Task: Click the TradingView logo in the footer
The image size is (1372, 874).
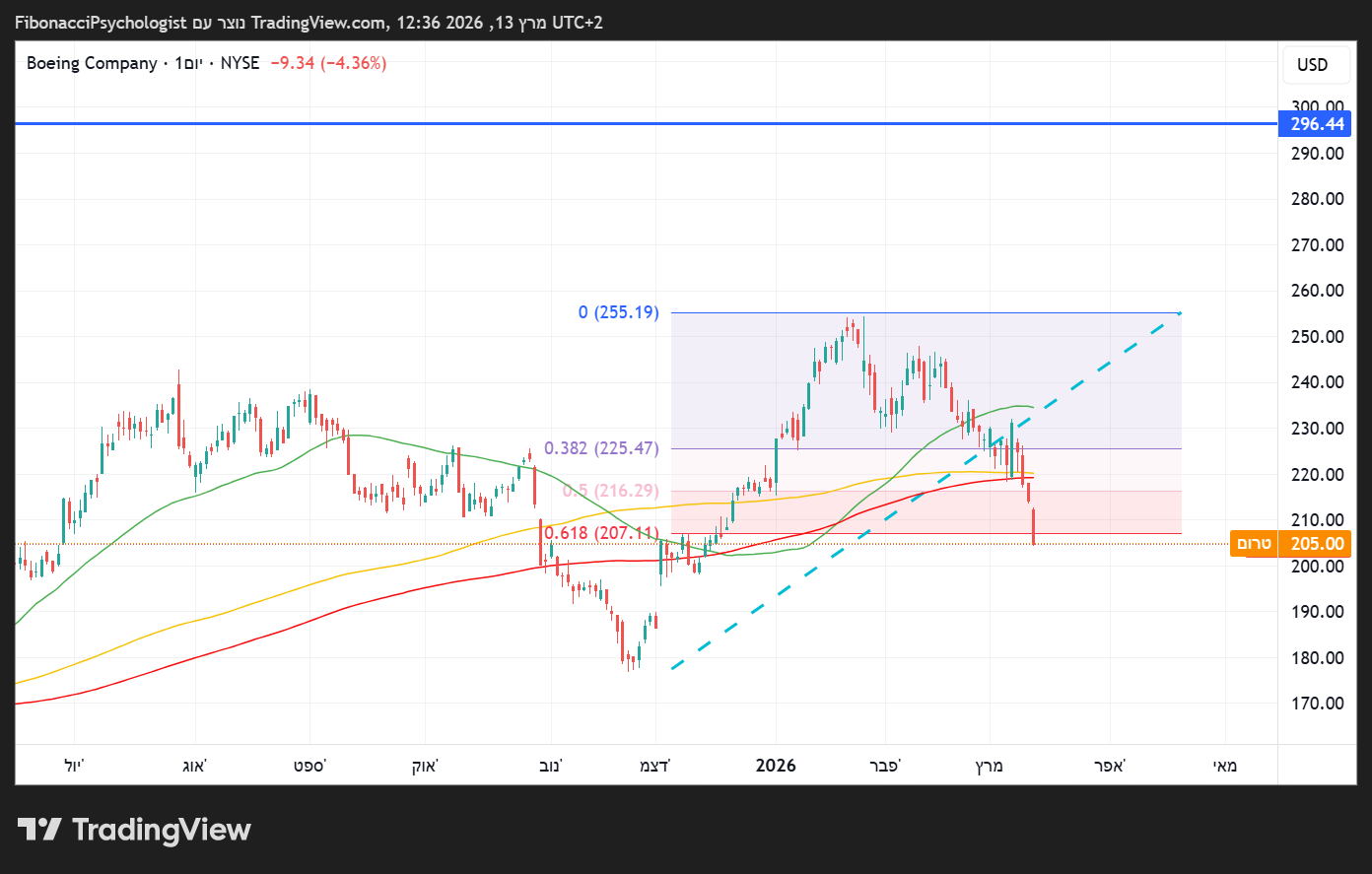Action: [134, 830]
